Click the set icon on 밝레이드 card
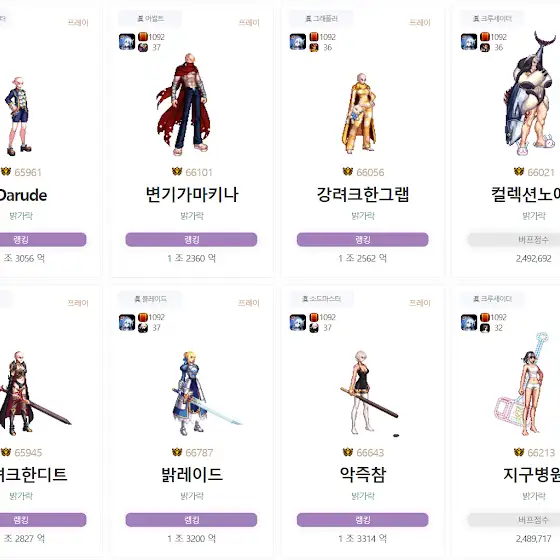The image size is (560, 560). [127, 322]
